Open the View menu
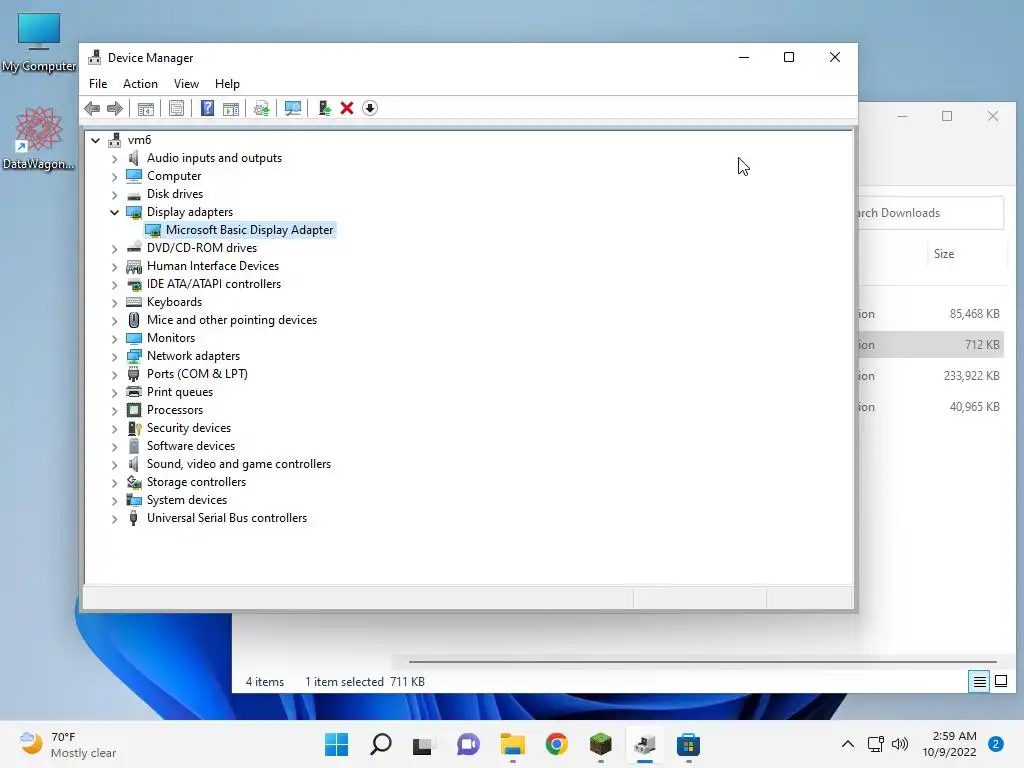Screen dimensions: 1024x768 click(x=186, y=84)
